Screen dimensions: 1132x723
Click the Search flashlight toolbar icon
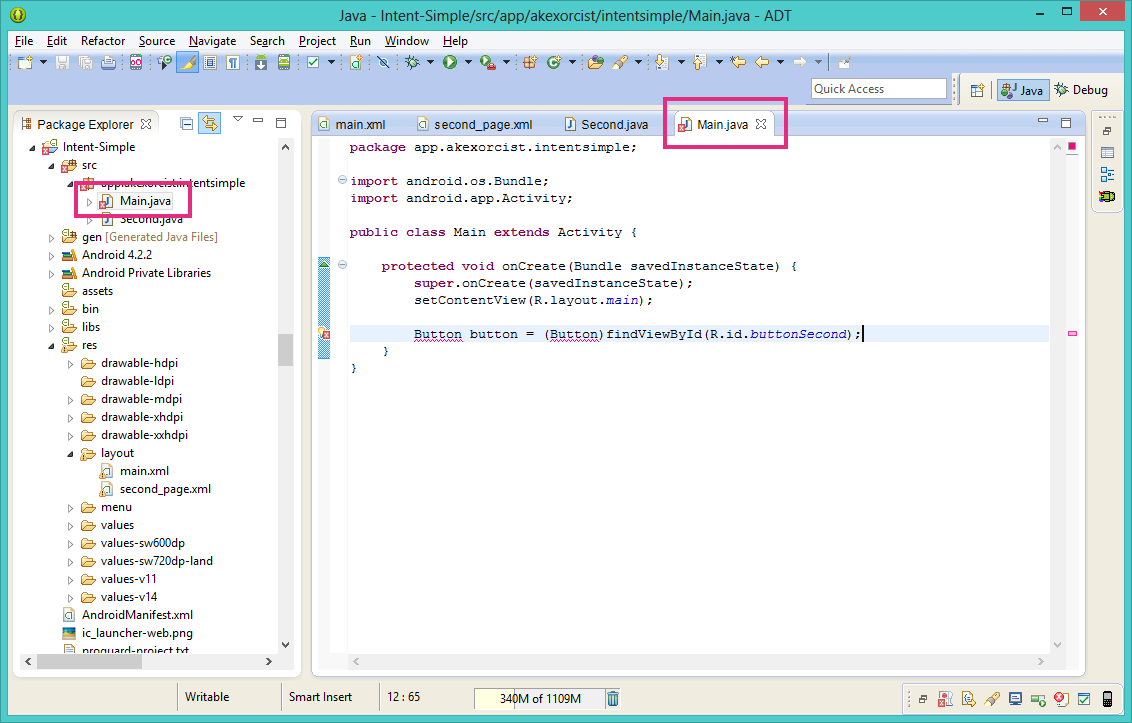(x=619, y=63)
